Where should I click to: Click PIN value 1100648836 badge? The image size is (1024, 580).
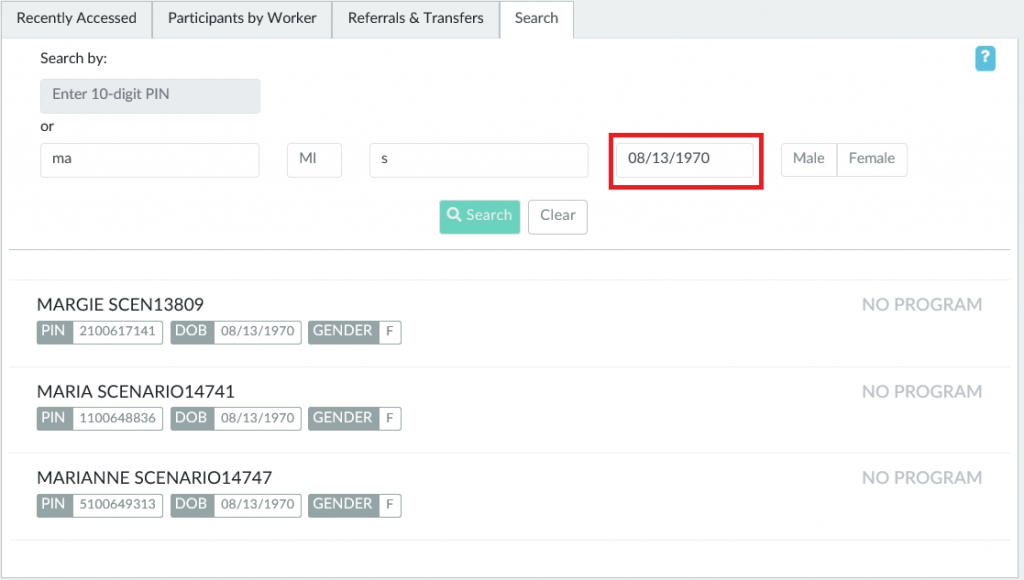point(117,418)
